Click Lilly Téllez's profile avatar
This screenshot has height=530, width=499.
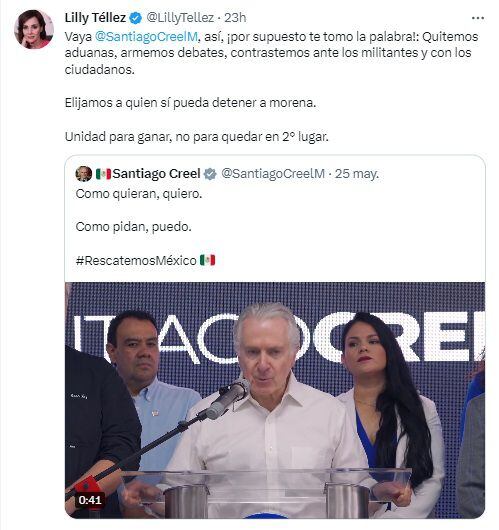point(34,29)
